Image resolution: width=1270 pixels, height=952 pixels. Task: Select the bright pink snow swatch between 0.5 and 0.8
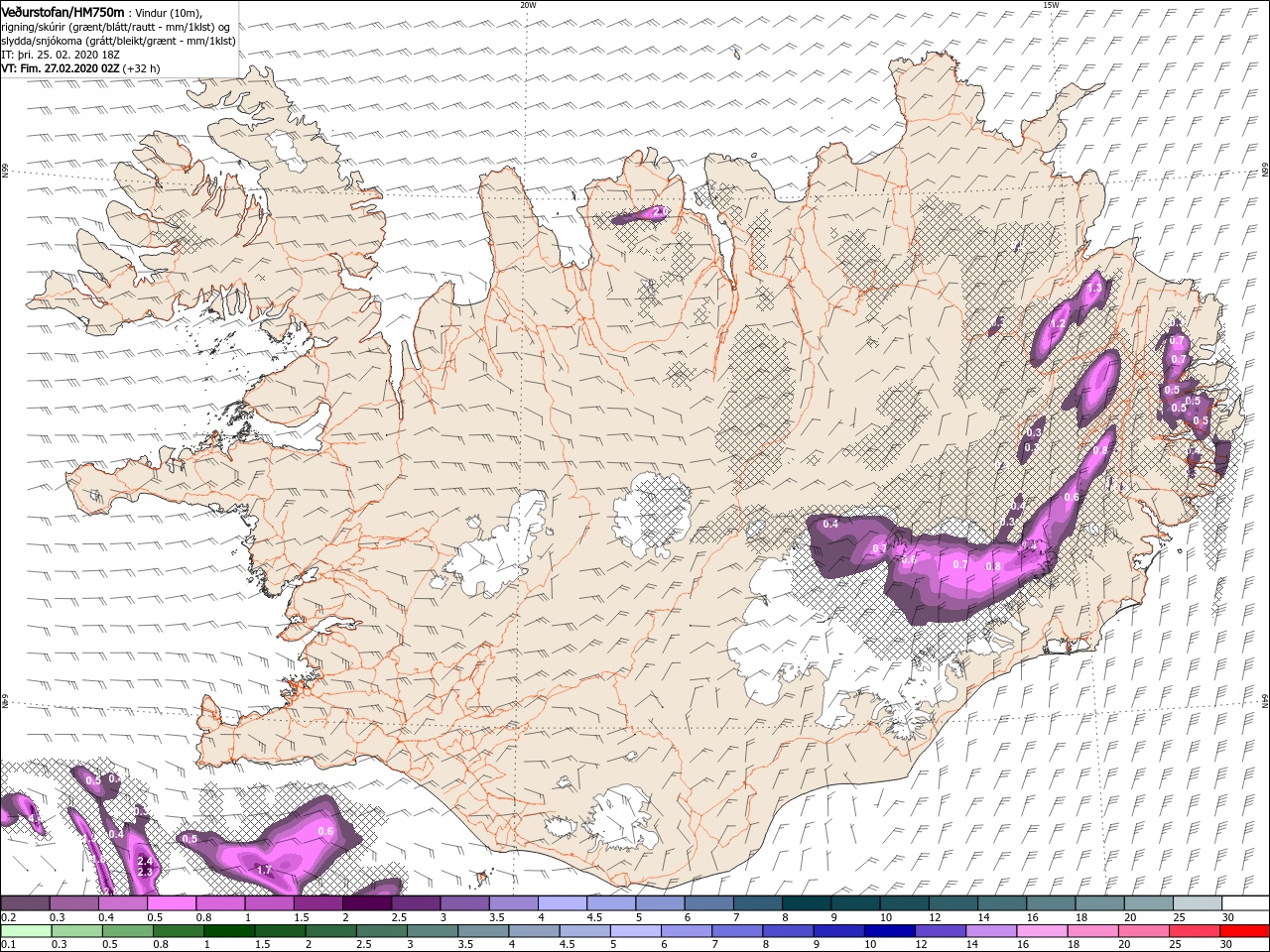173,903
